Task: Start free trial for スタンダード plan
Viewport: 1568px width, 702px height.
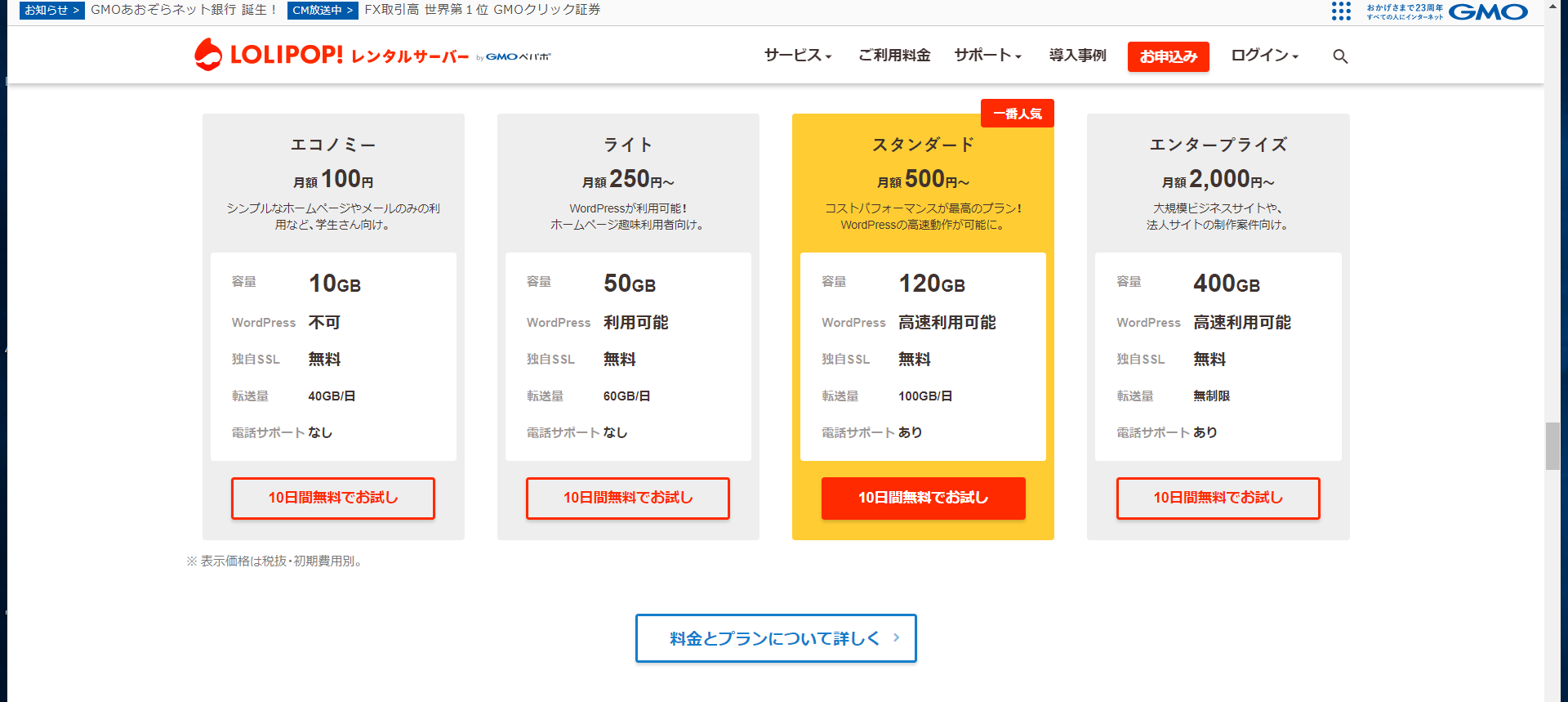Action: 923,498
